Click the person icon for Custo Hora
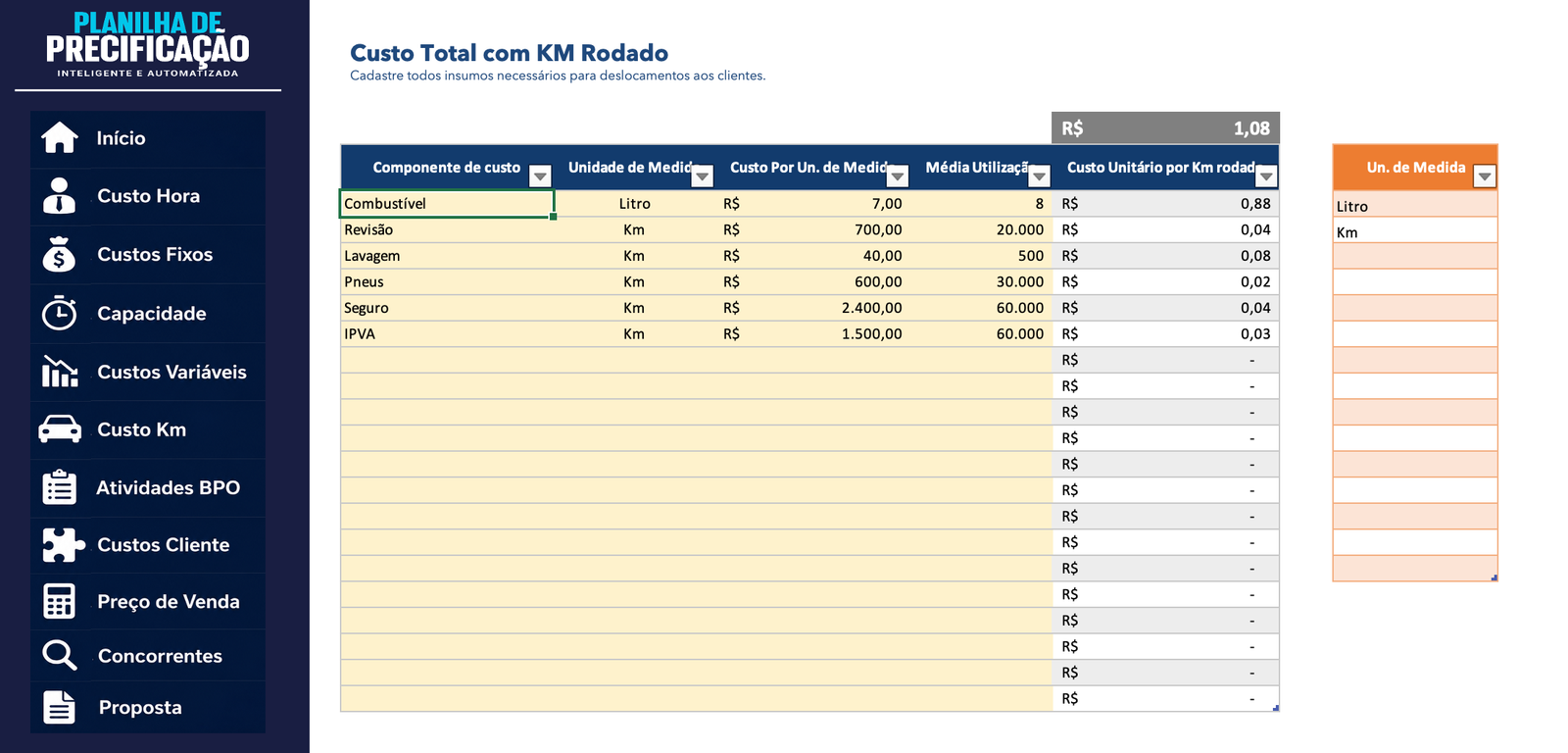This screenshot has width=1568, height=753. pos(60,196)
